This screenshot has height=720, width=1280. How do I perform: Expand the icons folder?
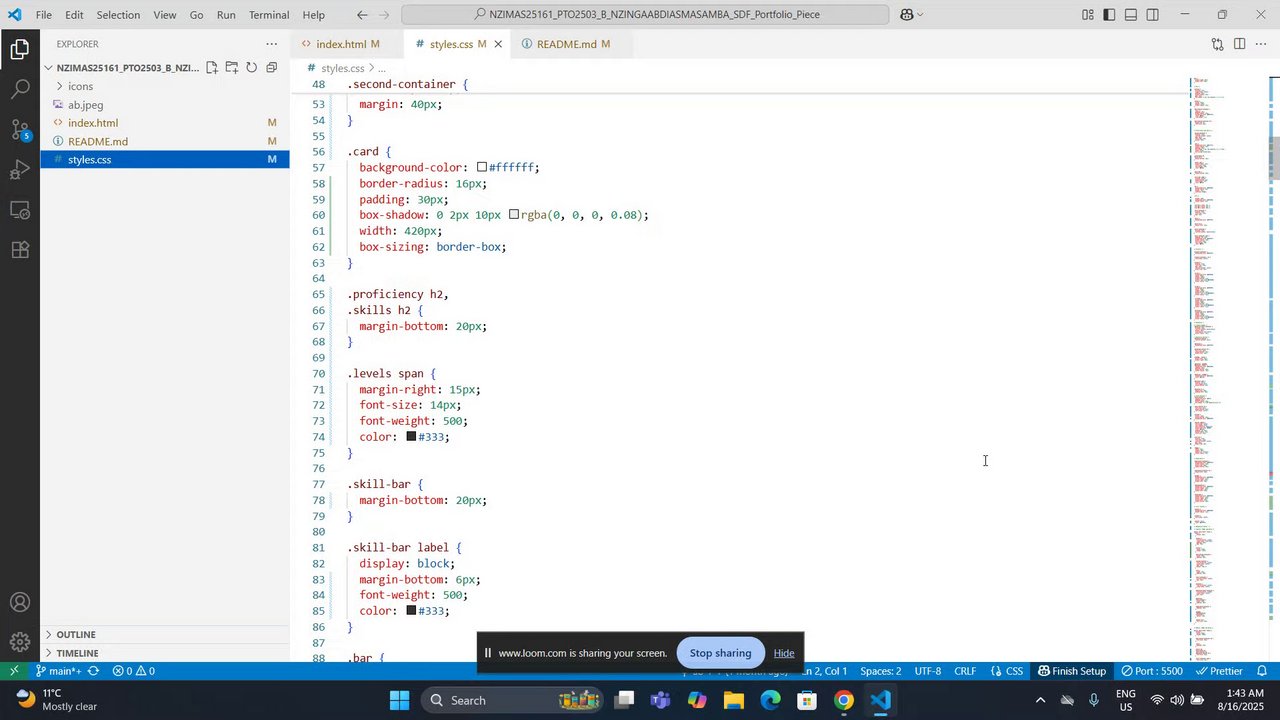click(165, 86)
